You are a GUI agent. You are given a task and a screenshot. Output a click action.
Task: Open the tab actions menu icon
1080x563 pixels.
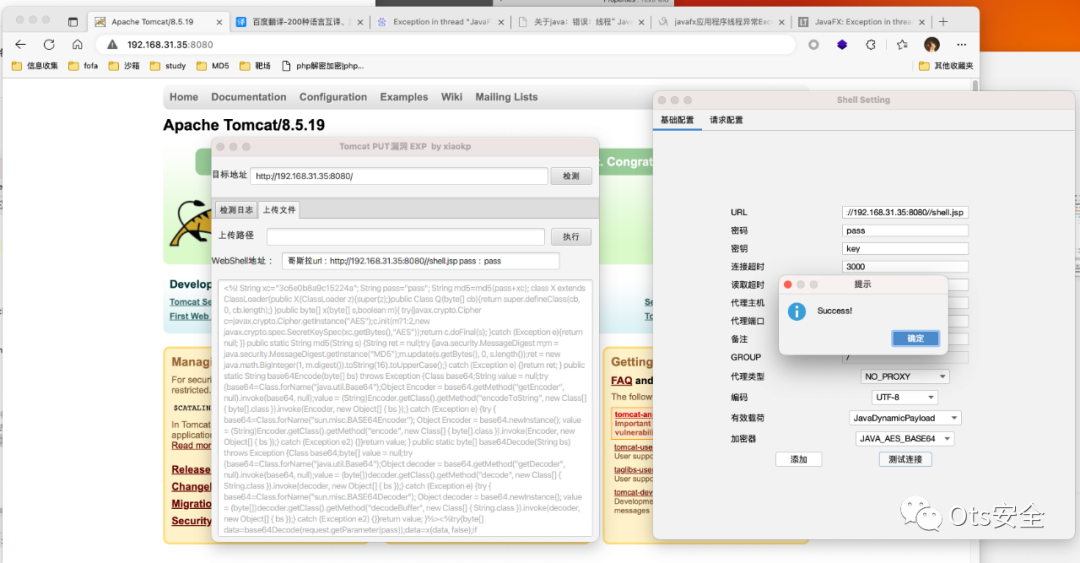pos(73,22)
